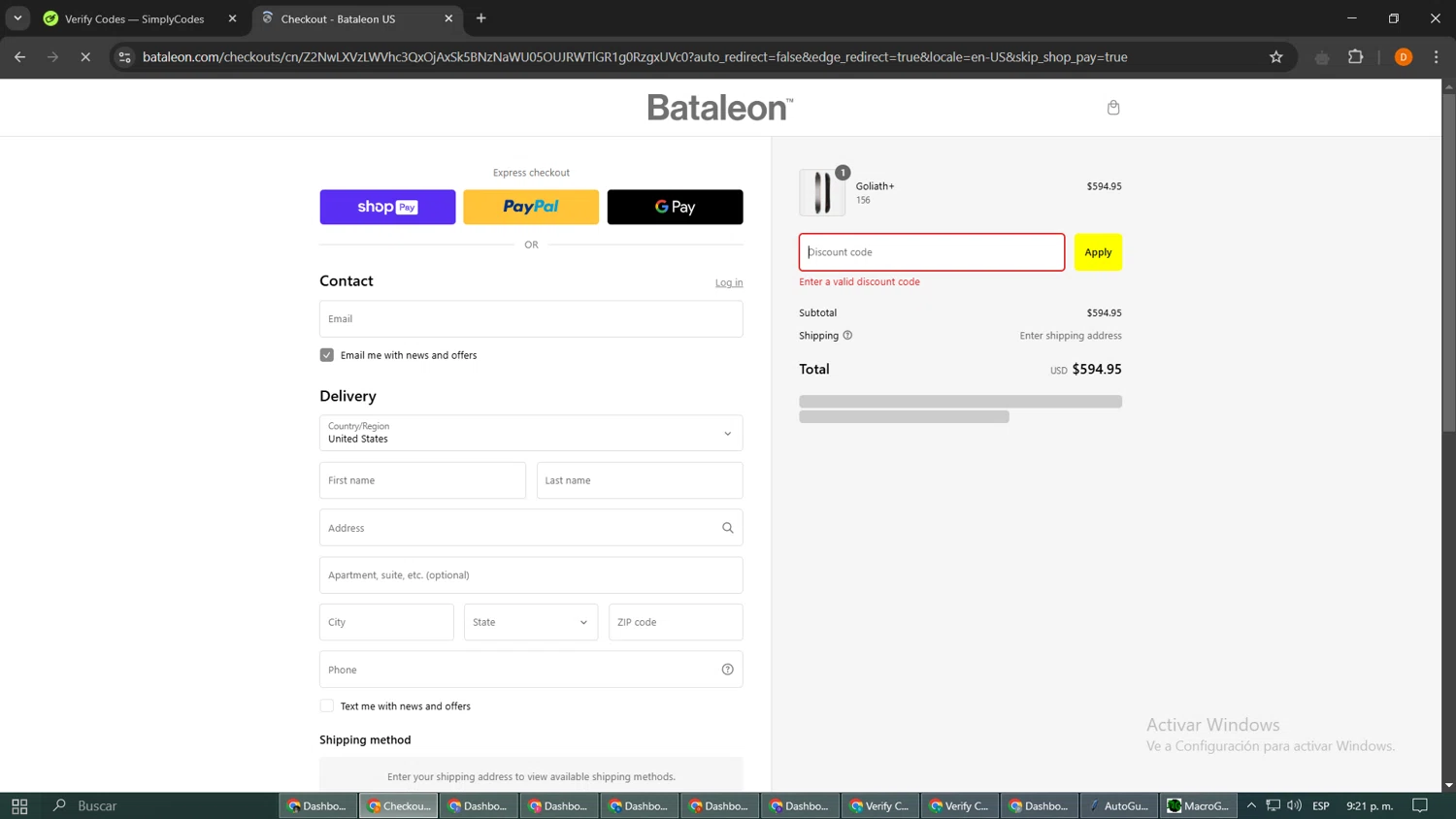The width and height of the screenshot is (1456, 819).
Task: Open the network status tray icon
Action: click(1273, 805)
